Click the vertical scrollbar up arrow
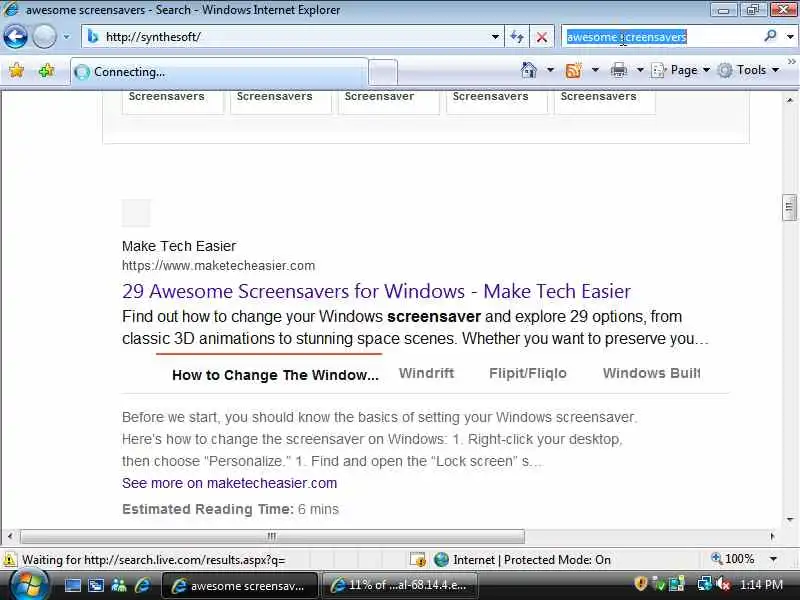Screen dimensions: 800x600 [x=789, y=100]
